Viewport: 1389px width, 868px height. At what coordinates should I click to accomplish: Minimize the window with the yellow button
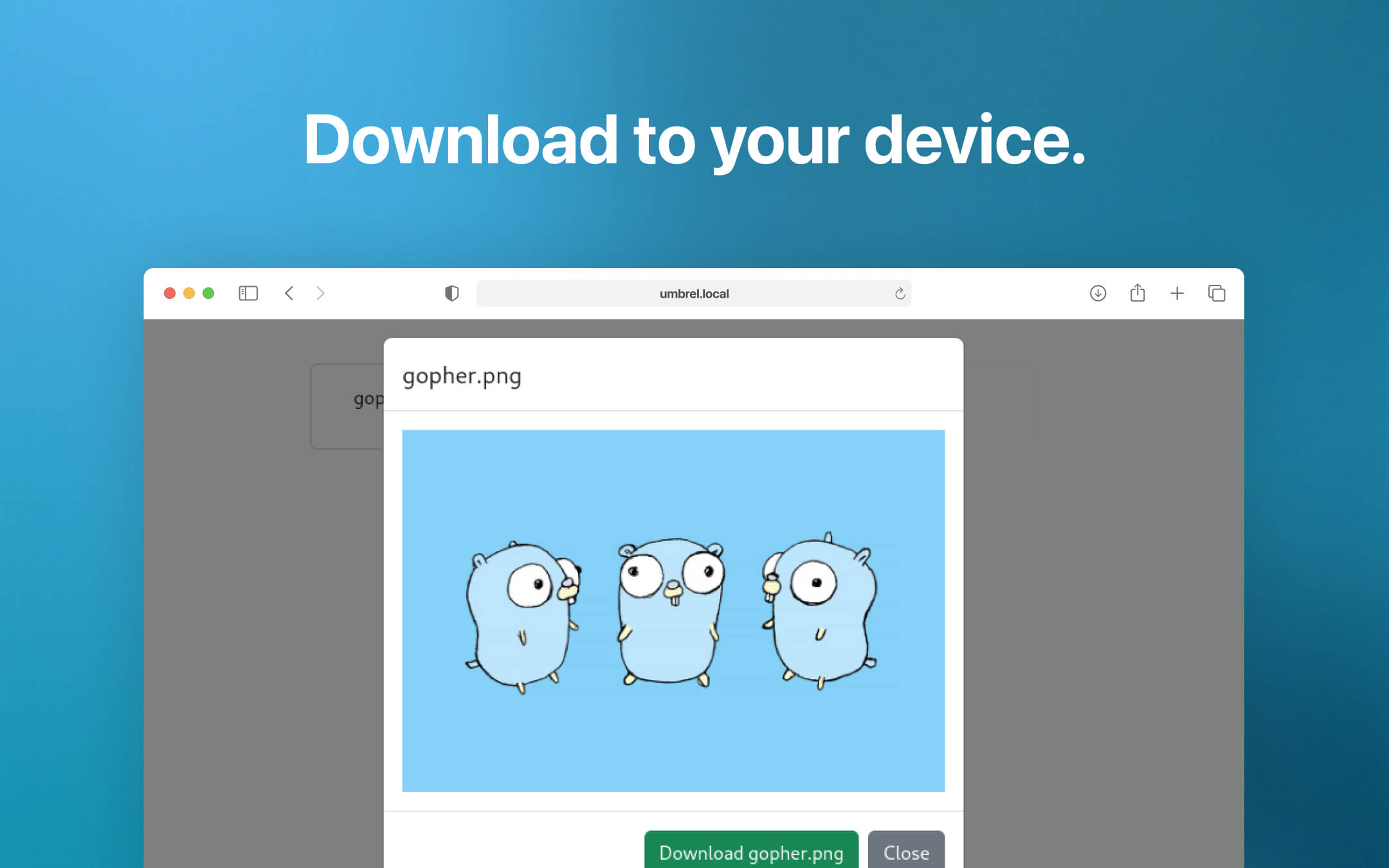click(x=189, y=293)
